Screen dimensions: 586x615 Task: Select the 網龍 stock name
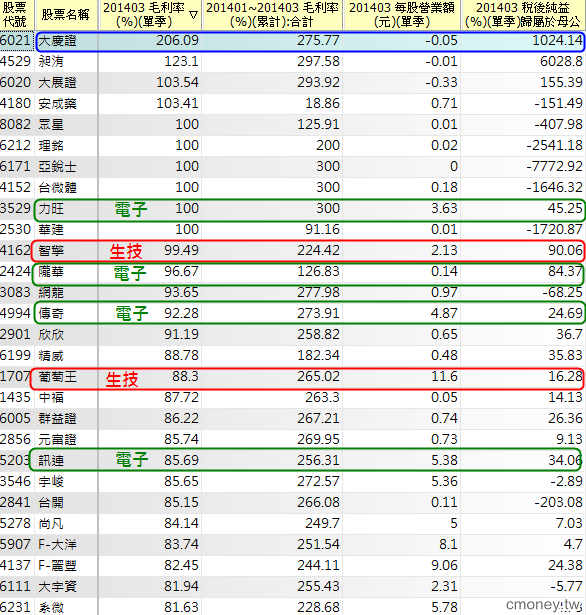pyautogui.click(x=51, y=293)
